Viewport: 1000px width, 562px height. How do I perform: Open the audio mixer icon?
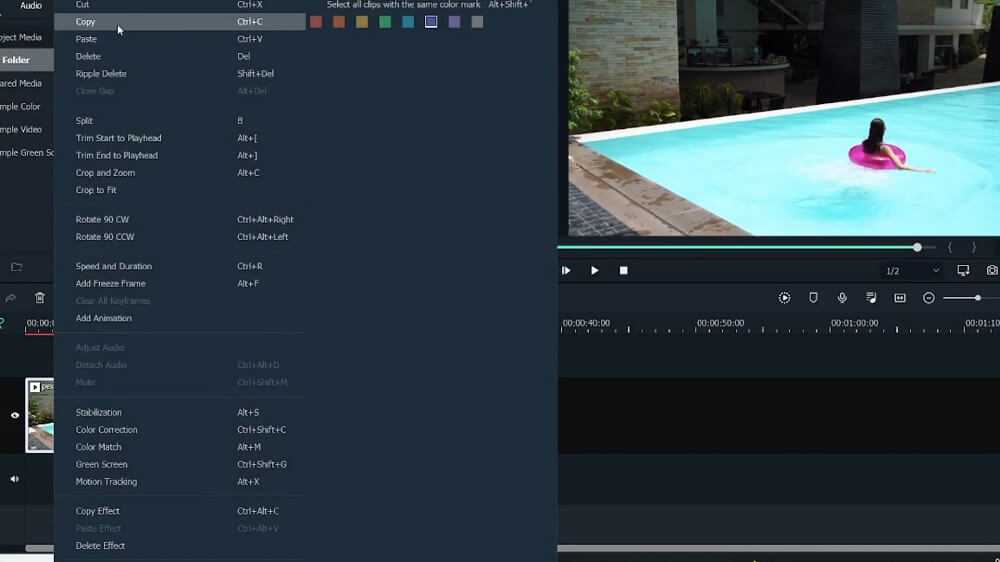[871, 298]
